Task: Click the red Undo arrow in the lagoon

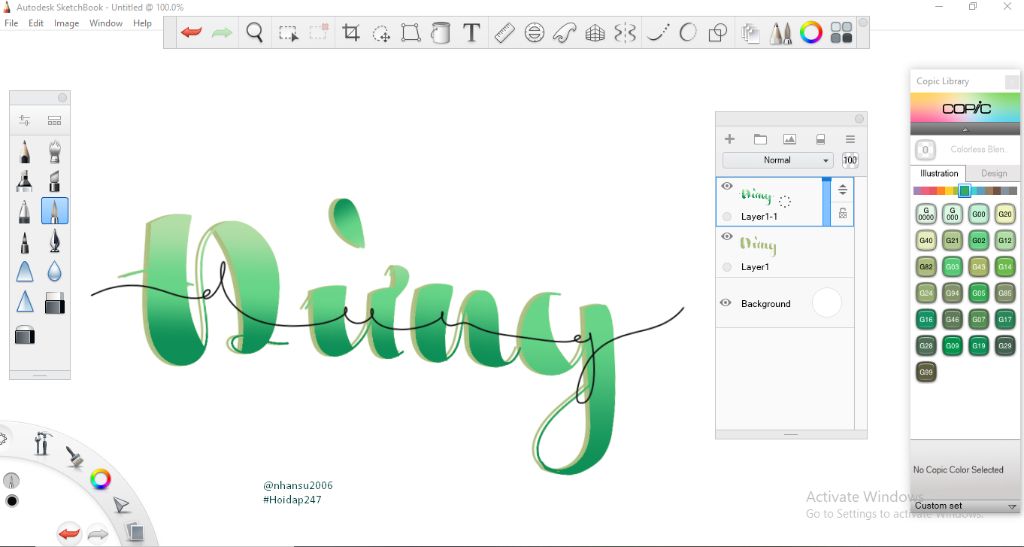Action: [x=69, y=534]
